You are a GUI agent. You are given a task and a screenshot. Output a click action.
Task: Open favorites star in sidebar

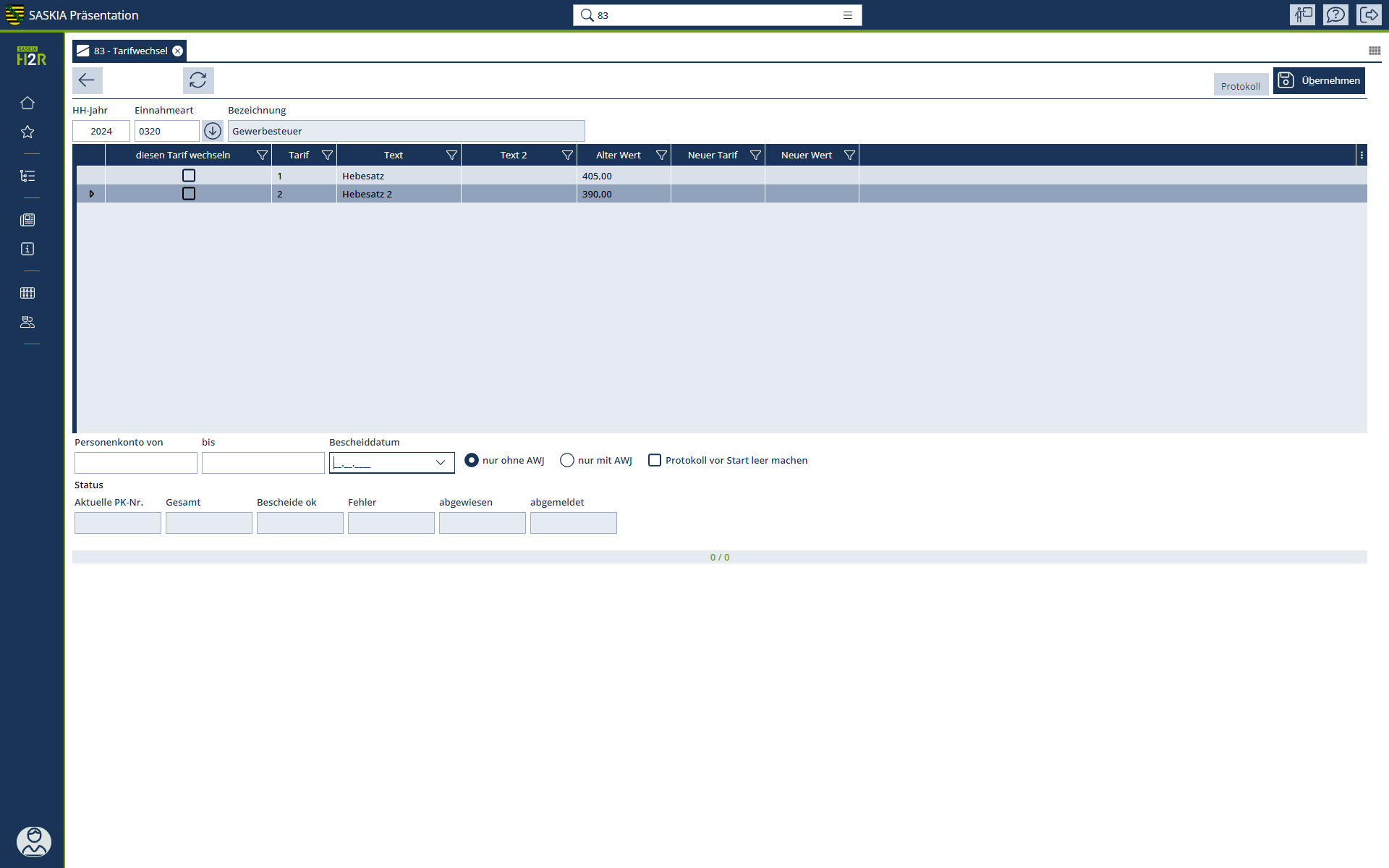coord(27,132)
